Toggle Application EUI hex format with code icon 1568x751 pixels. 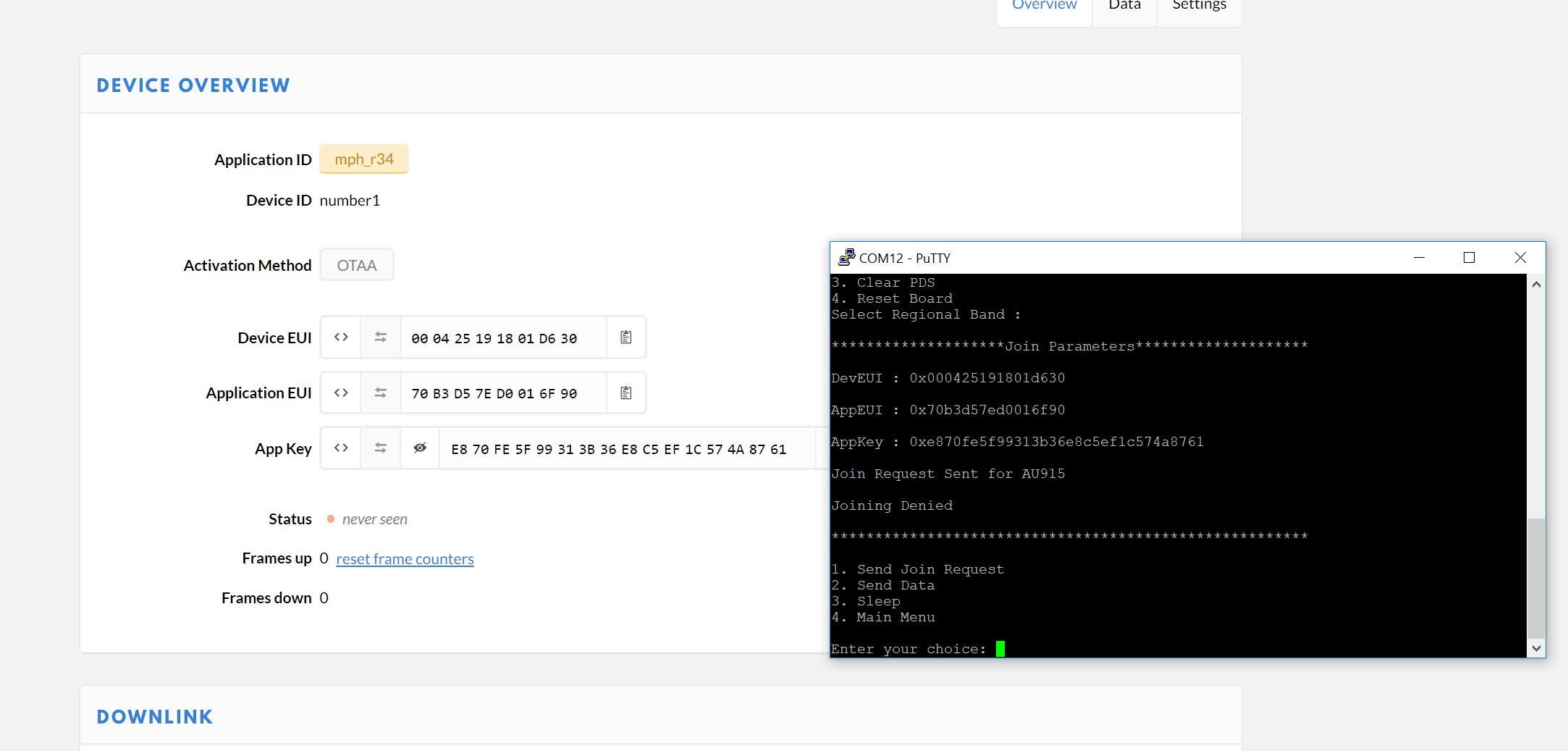341,393
